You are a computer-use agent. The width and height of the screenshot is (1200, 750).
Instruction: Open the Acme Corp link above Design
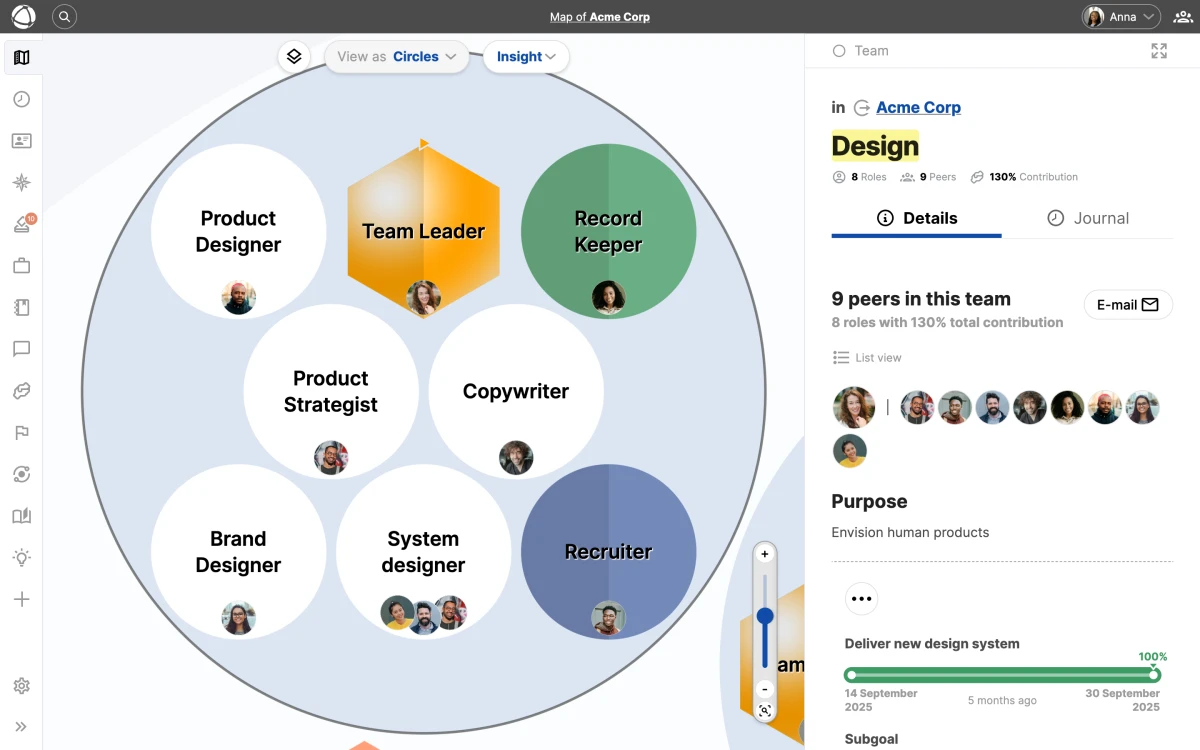coord(918,107)
